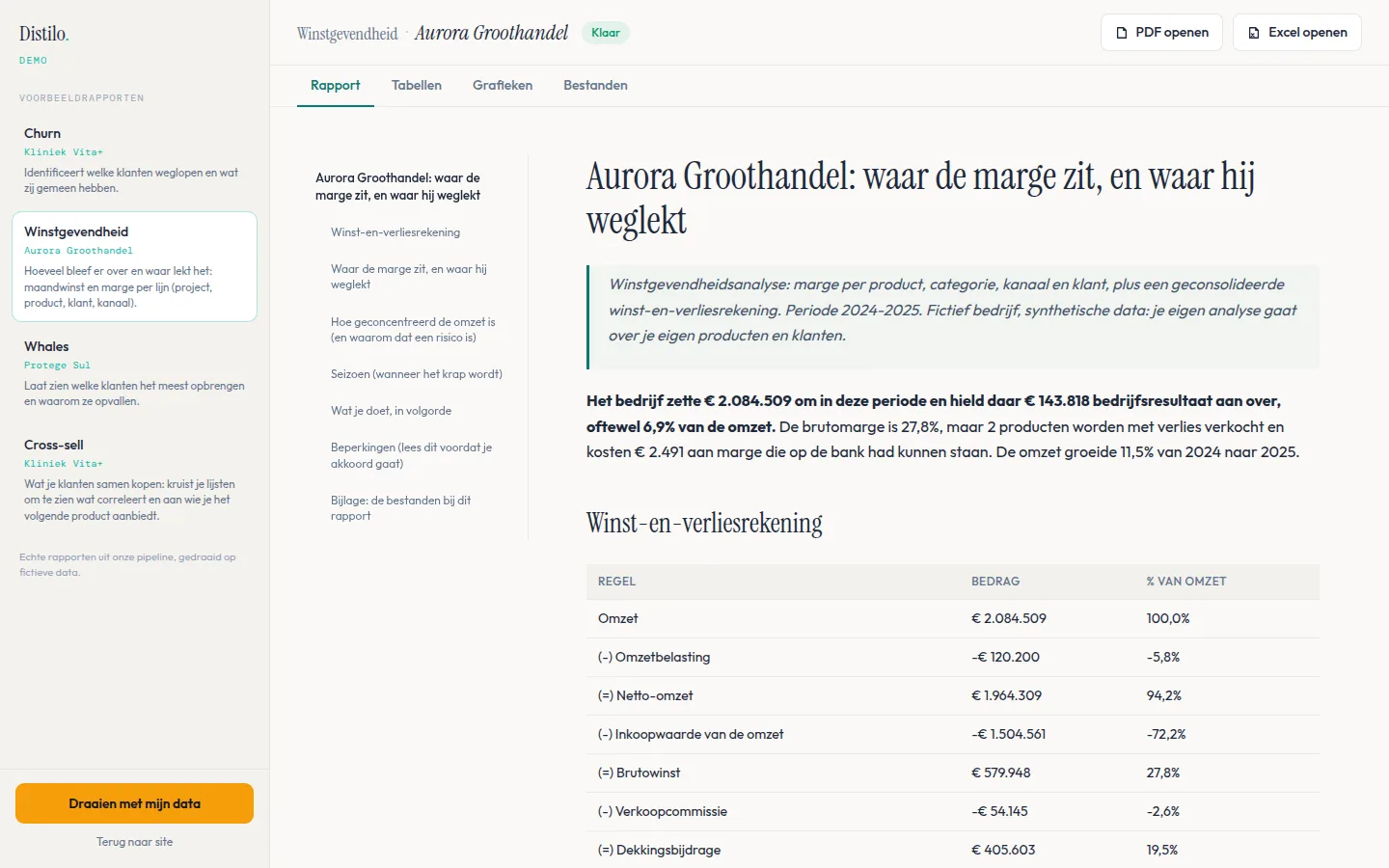This screenshot has width=1389, height=868.
Task: Click the Protege Sul label under Whales
Action: pos(57,366)
